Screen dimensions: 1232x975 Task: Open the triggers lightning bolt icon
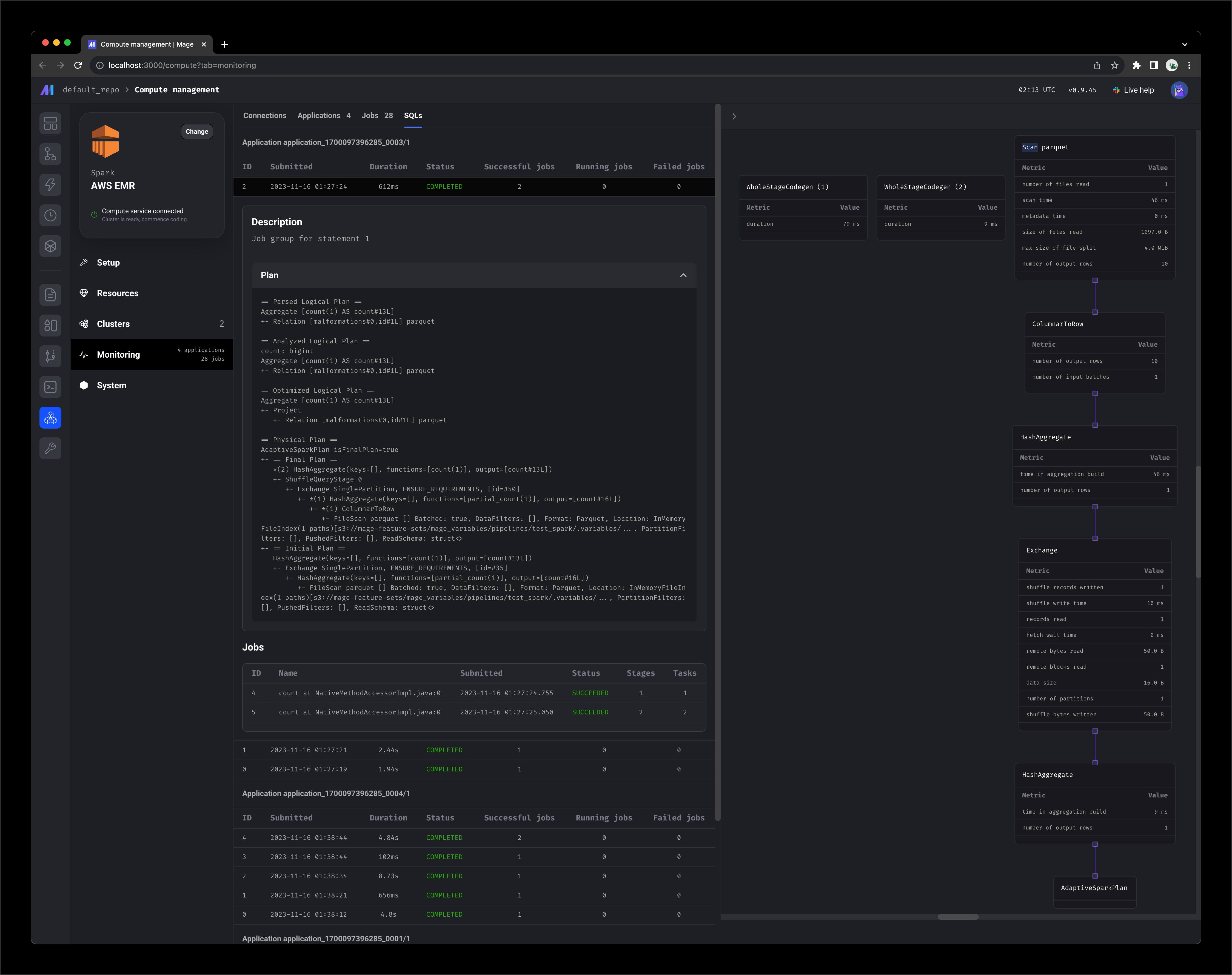[x=50, y=184]
